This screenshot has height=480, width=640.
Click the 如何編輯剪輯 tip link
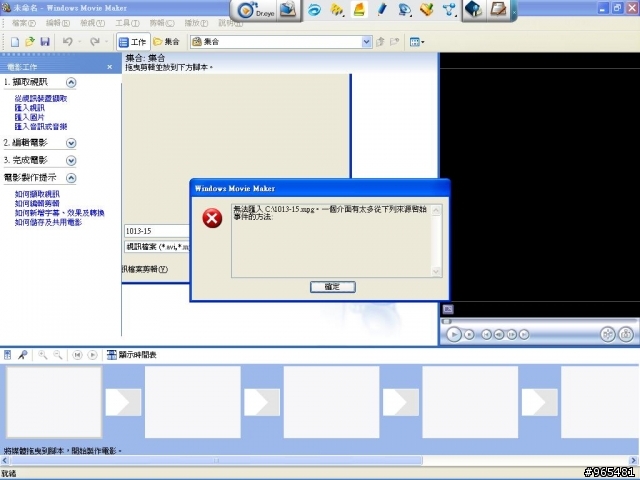coord(37,204)
